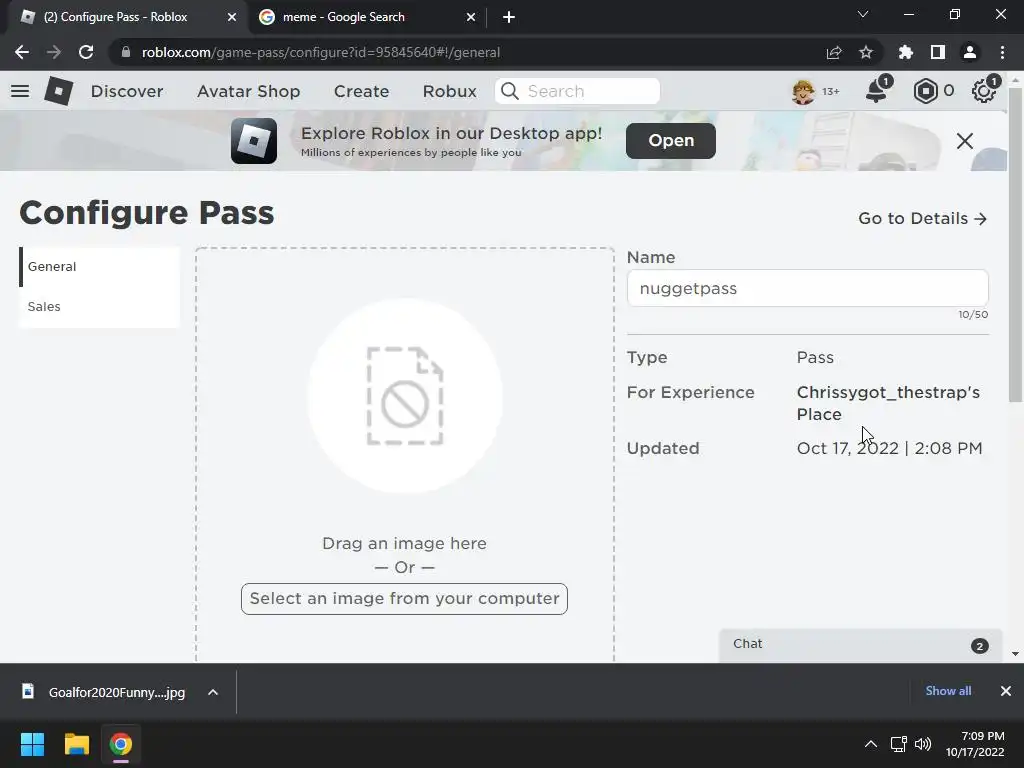Close the downloads bar
Viewport: 1024px width, 768px height.
point(1006,691)
